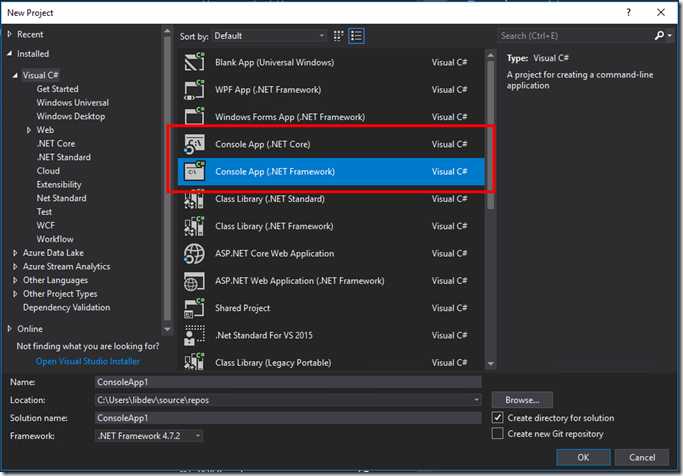683x476 pixels.
Task: Select Windows Desktop in the tree
Action: tap(70, 116)
